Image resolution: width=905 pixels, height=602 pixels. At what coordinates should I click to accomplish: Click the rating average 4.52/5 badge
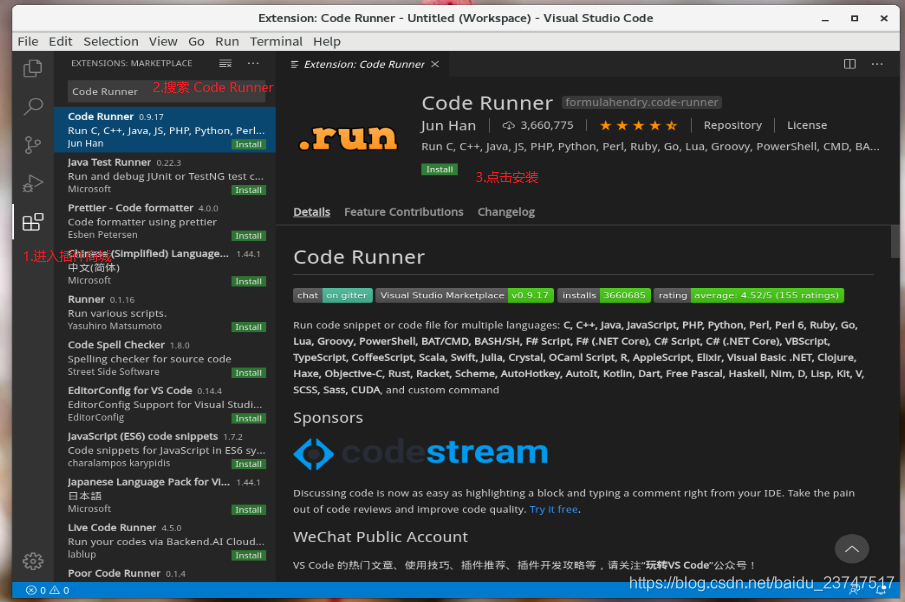tap(749, 295)
